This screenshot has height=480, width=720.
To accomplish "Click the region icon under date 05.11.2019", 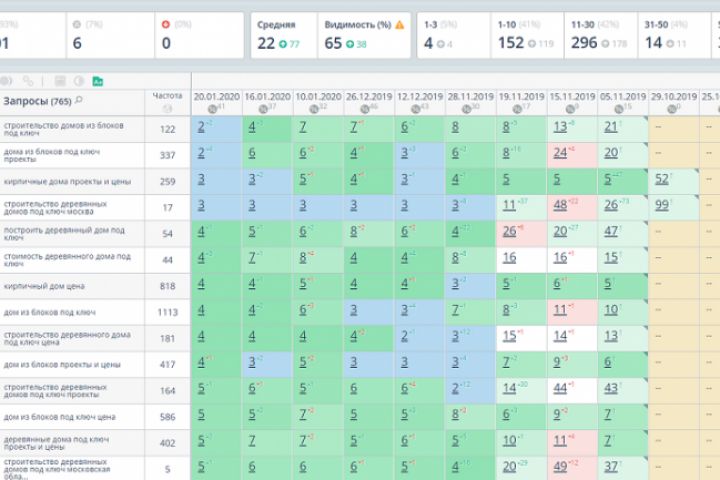I will 619,109.
